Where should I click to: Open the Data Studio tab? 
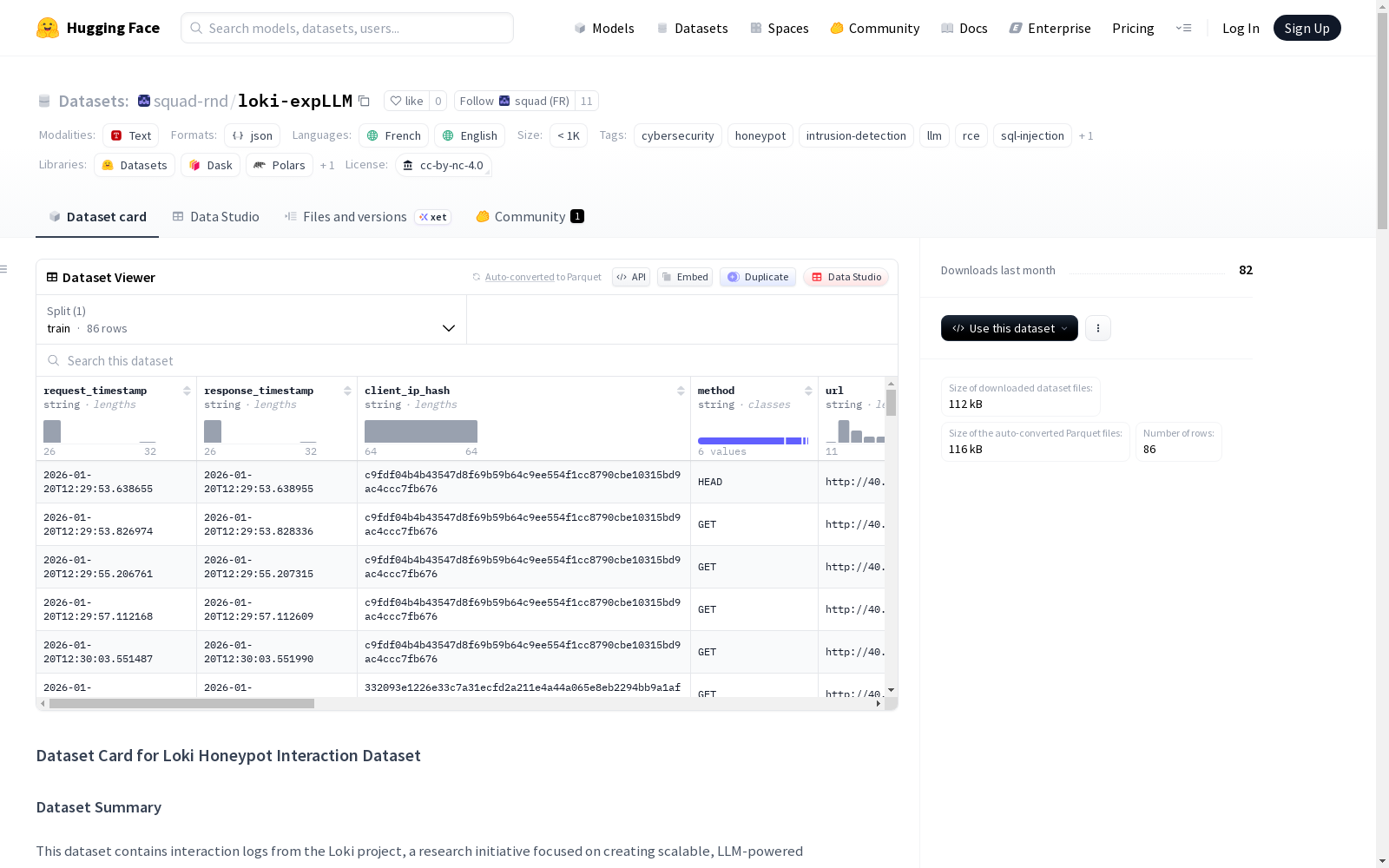pyautogui.click(x=216, y=217)
